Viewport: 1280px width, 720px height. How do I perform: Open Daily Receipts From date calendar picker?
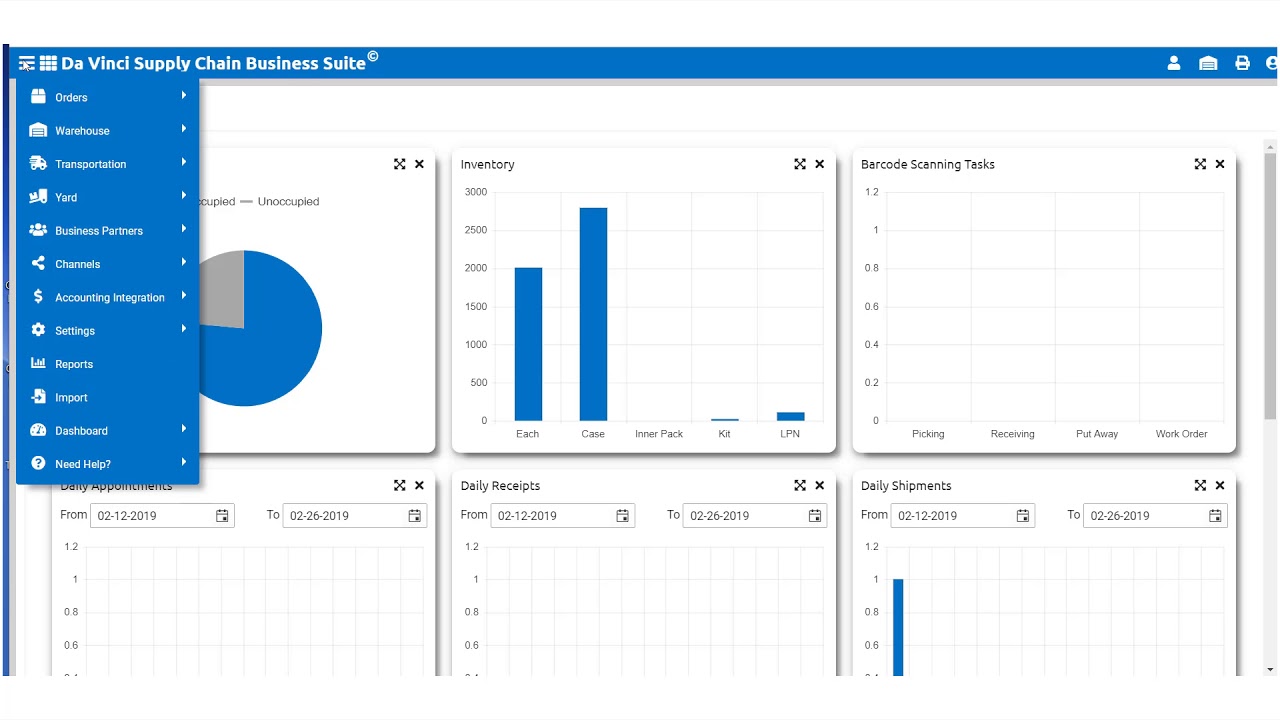point(622,516)
